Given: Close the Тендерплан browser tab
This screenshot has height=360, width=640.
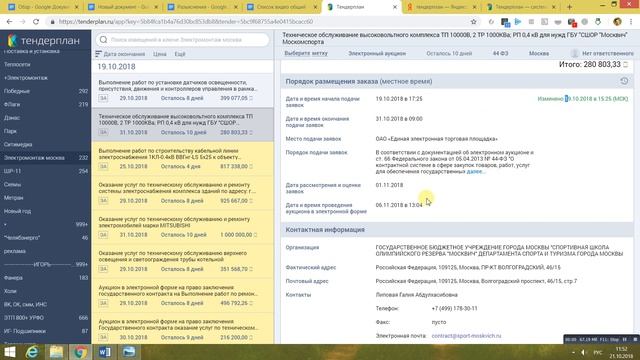Looking at the screenshot, I should 395,7.
